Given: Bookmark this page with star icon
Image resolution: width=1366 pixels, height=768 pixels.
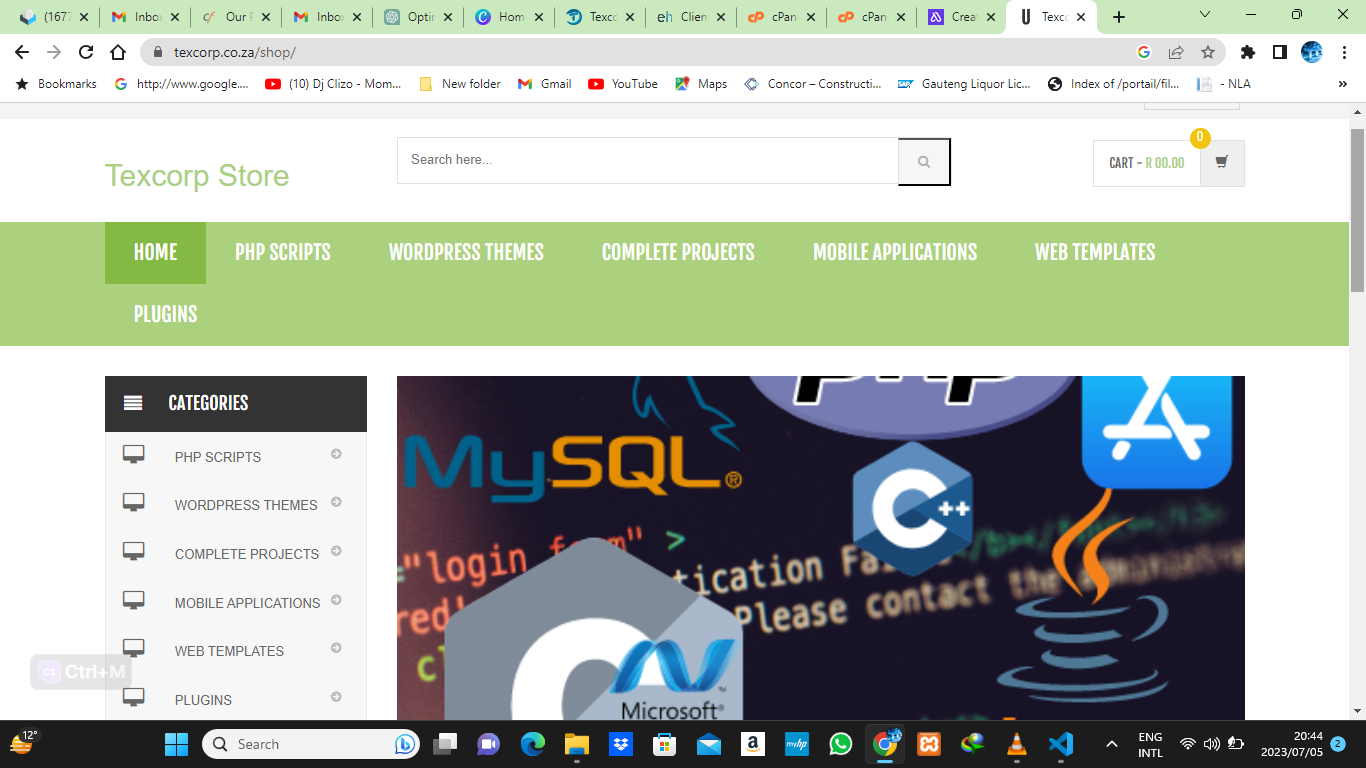Looking at the screenshot, I should 1208,53.
